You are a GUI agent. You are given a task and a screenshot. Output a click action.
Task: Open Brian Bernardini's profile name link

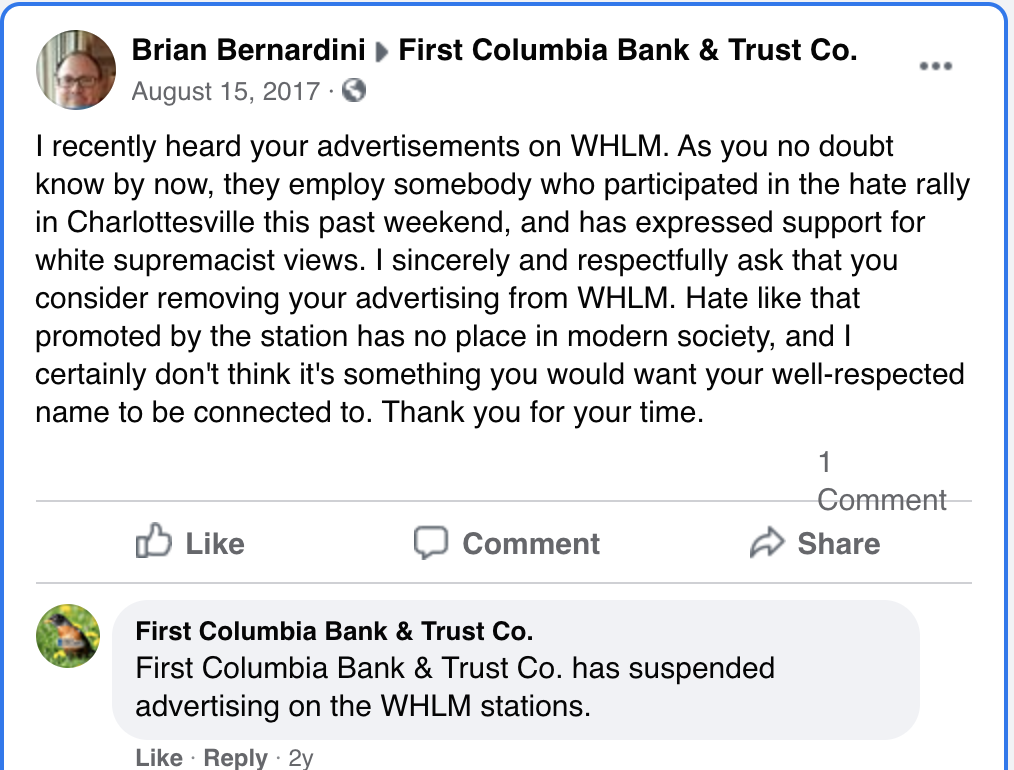coord(250,51)
